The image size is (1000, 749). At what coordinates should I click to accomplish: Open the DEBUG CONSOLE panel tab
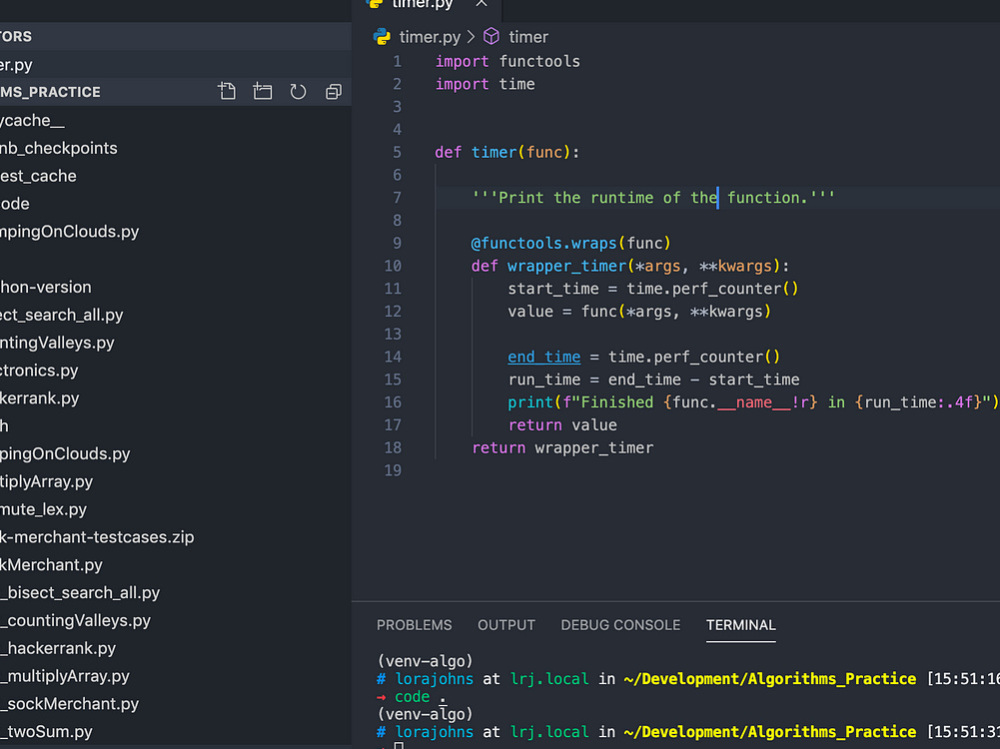coord(621,625)
